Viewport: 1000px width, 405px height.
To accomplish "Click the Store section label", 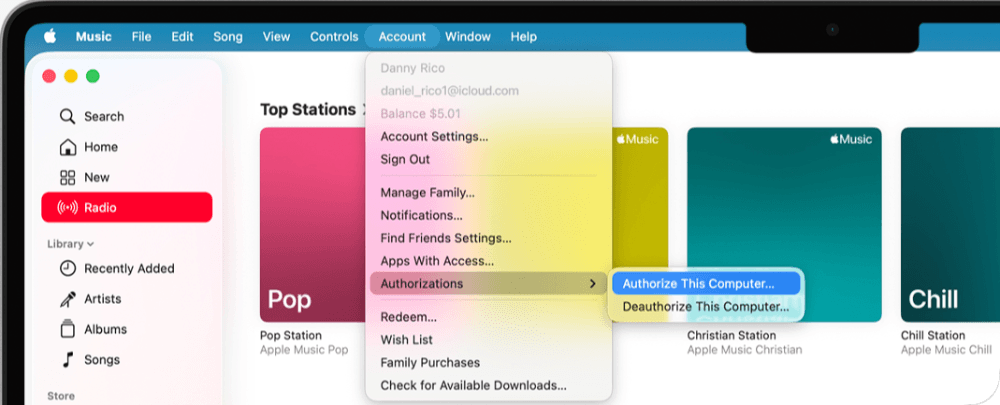I will [x=61, y=396].
